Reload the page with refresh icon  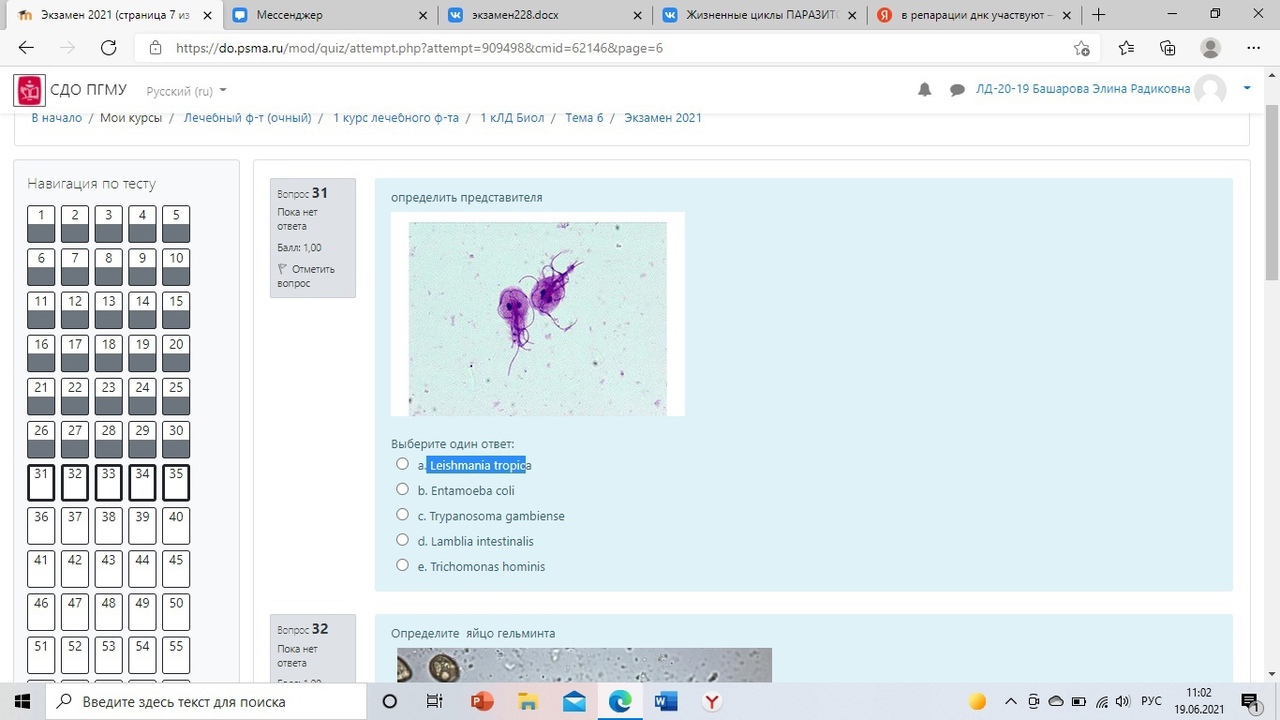point(108,47)
